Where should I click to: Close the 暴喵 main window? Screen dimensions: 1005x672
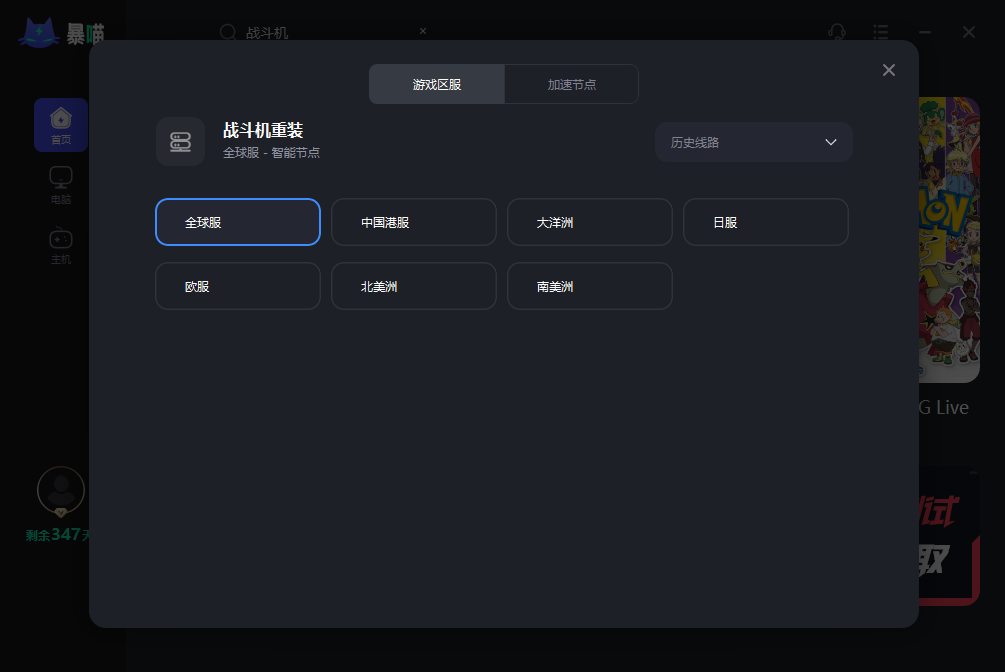click(x=968, y=32)
